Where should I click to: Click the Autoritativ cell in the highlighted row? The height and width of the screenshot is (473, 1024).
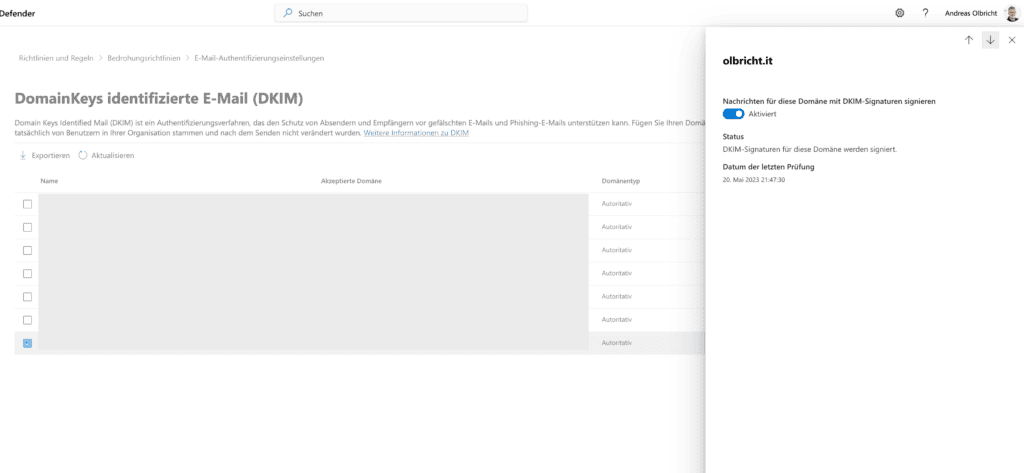pos(616,343)
